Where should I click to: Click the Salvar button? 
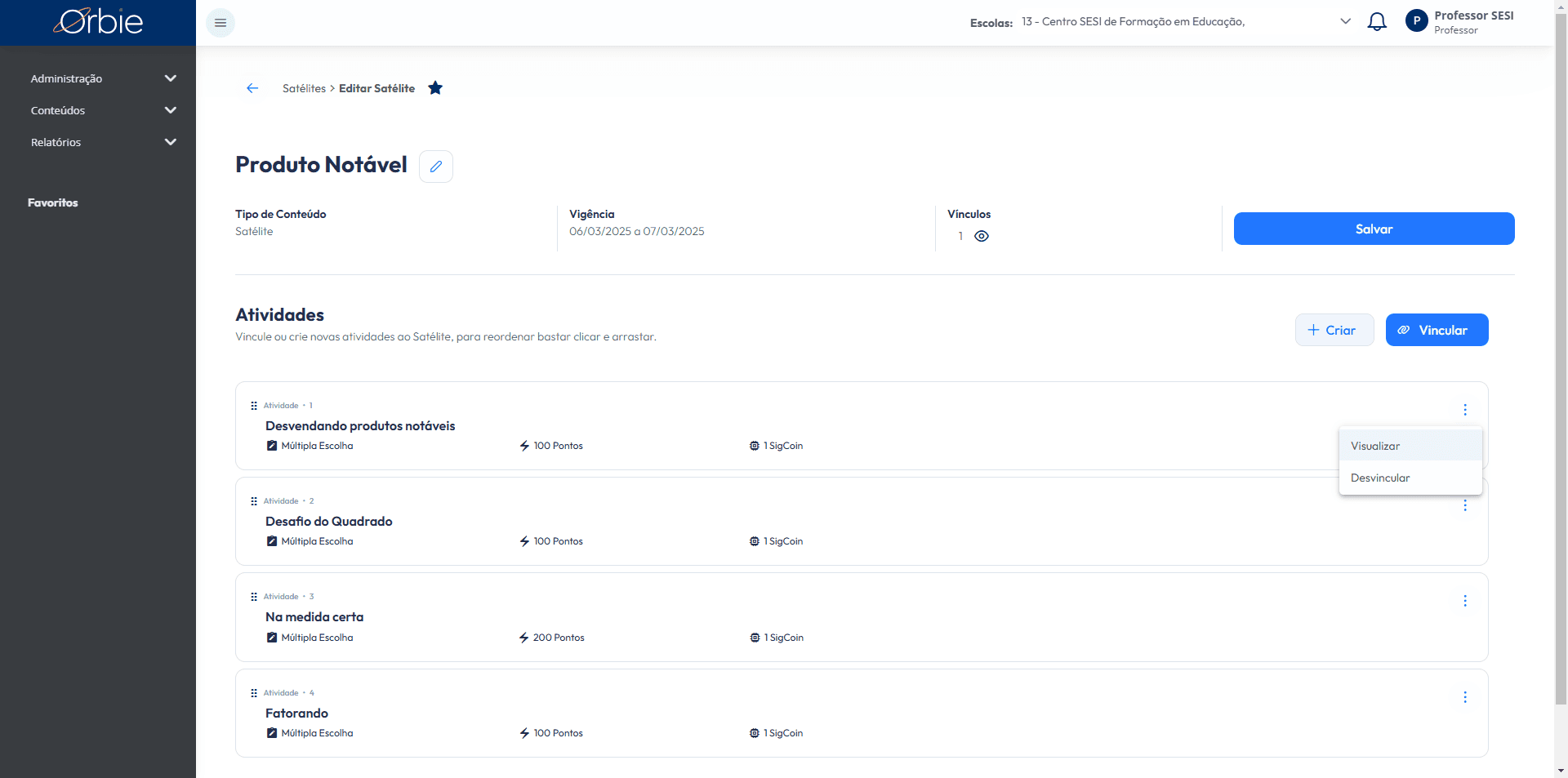(x=1374, y=229)
